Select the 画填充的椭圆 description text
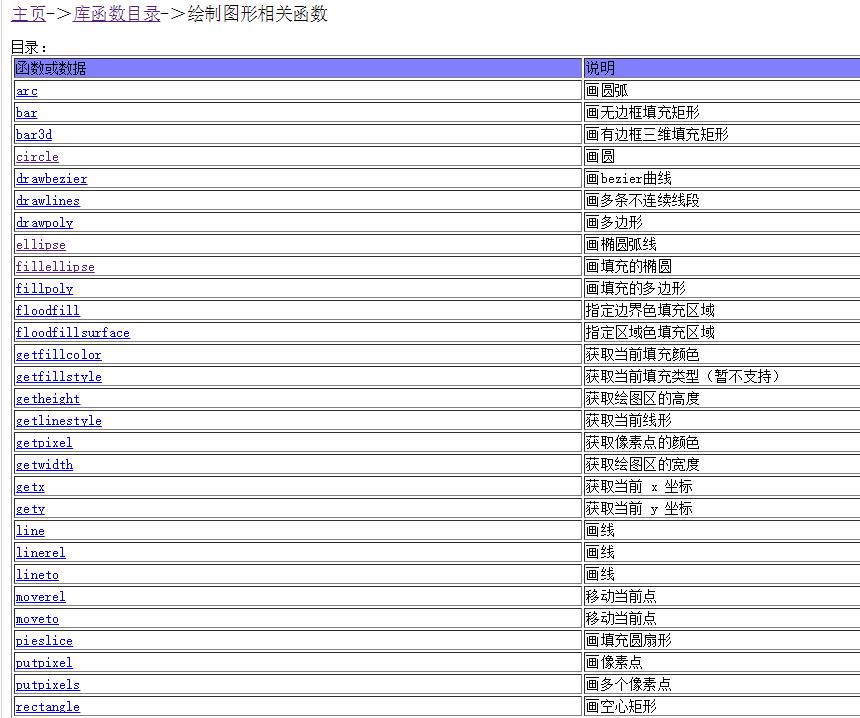The width and height of the screenshot is (860, 718). (629, 266)
